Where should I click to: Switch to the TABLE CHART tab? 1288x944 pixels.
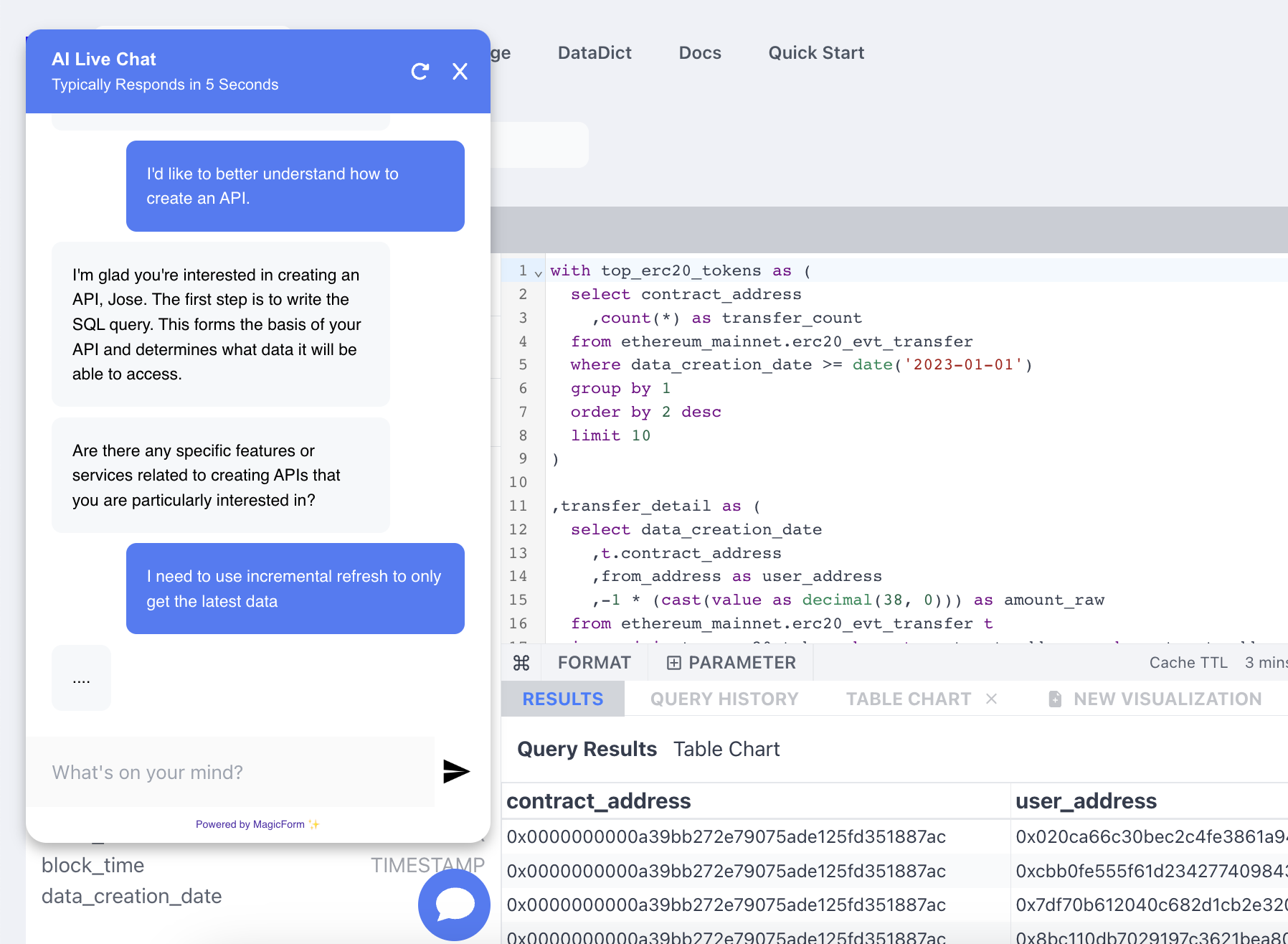[x=909, y=699]
